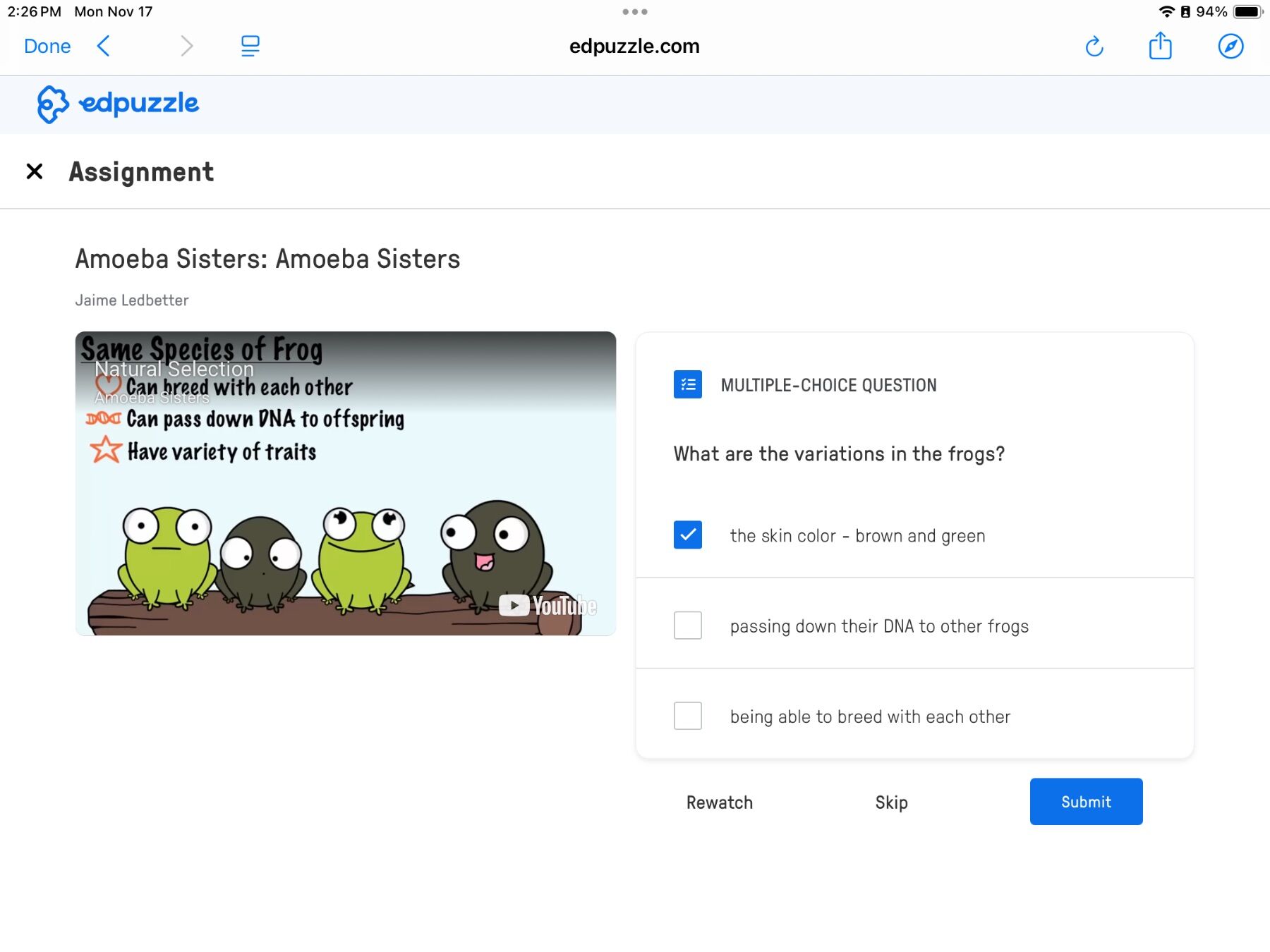Image resolution: width=1270 pixels, height=952 pixels.
Task: Submit the answer
Action: [1086, 802]
